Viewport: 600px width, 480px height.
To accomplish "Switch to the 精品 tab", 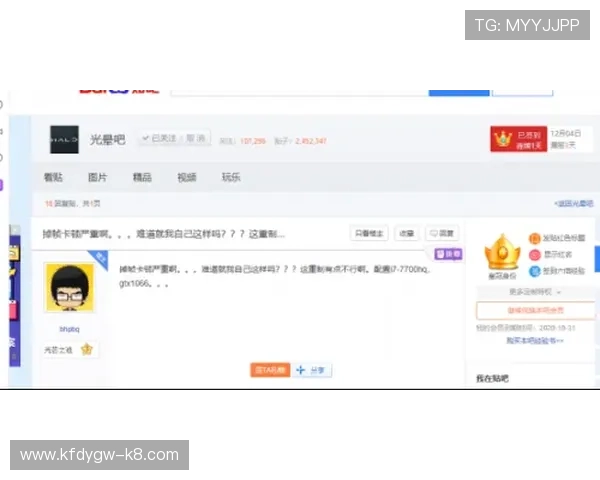I will tap(142, 177).
